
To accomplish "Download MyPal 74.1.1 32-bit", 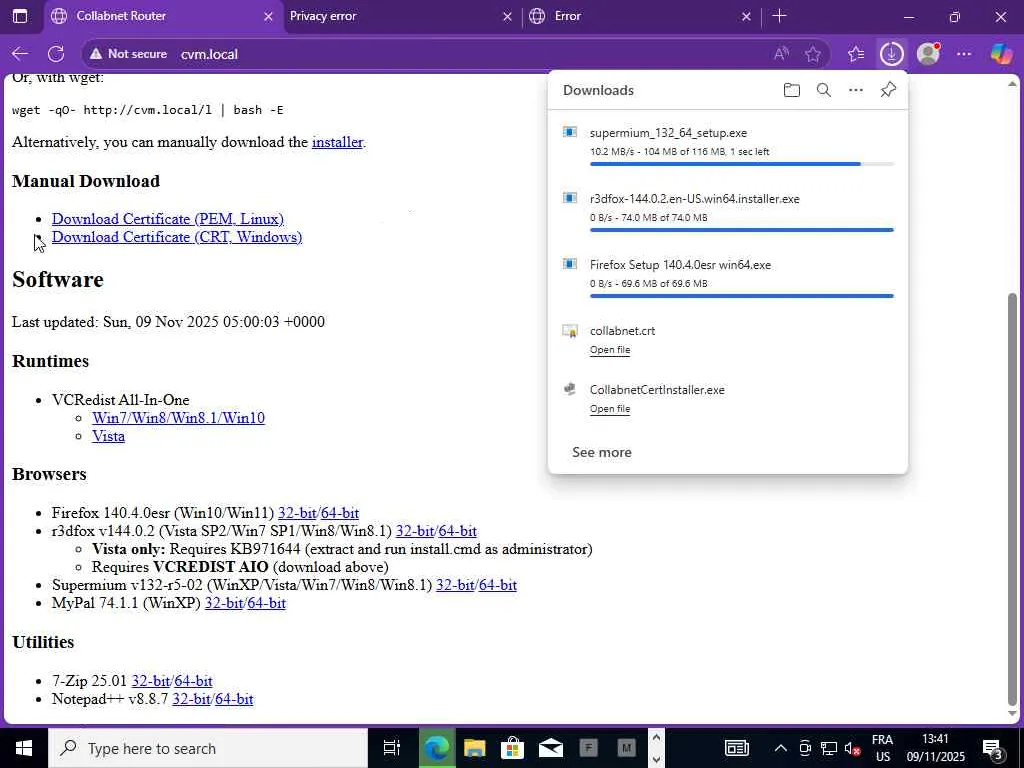I will 224,603.
